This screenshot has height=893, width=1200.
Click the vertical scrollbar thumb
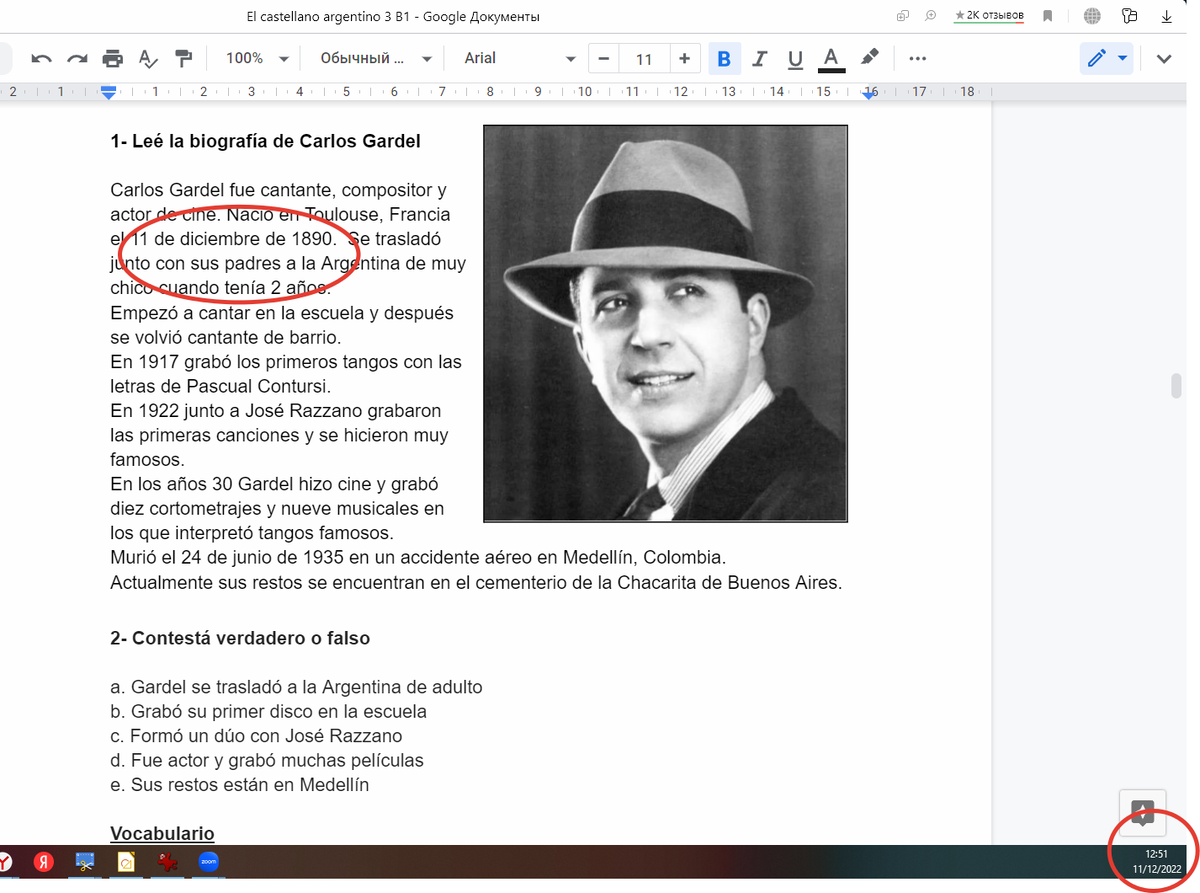click(x=1177, y=385)
